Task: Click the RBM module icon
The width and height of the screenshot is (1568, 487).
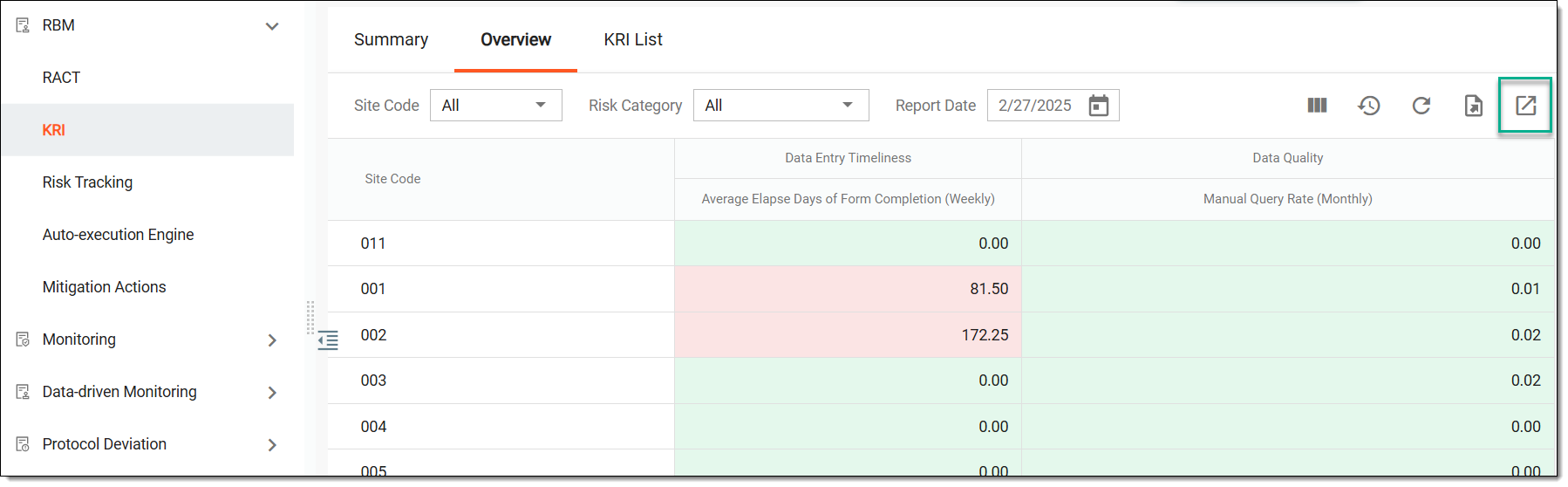Action: pos(23,25)
